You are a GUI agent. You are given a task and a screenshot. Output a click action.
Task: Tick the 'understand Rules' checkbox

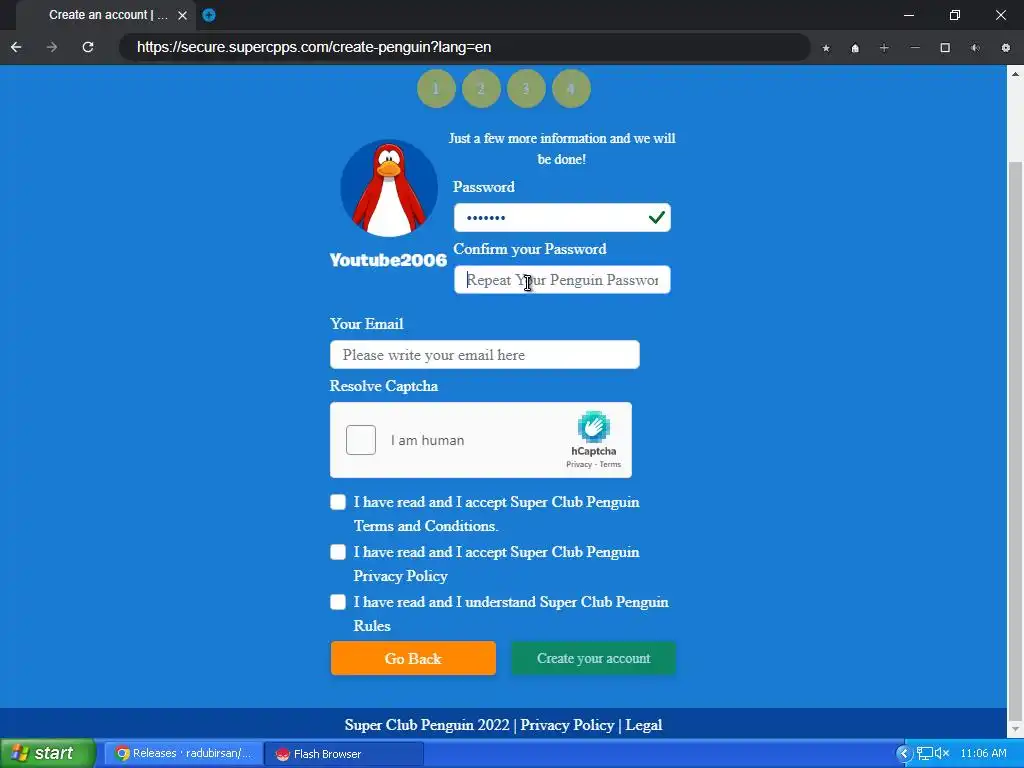tap(338, 601)
